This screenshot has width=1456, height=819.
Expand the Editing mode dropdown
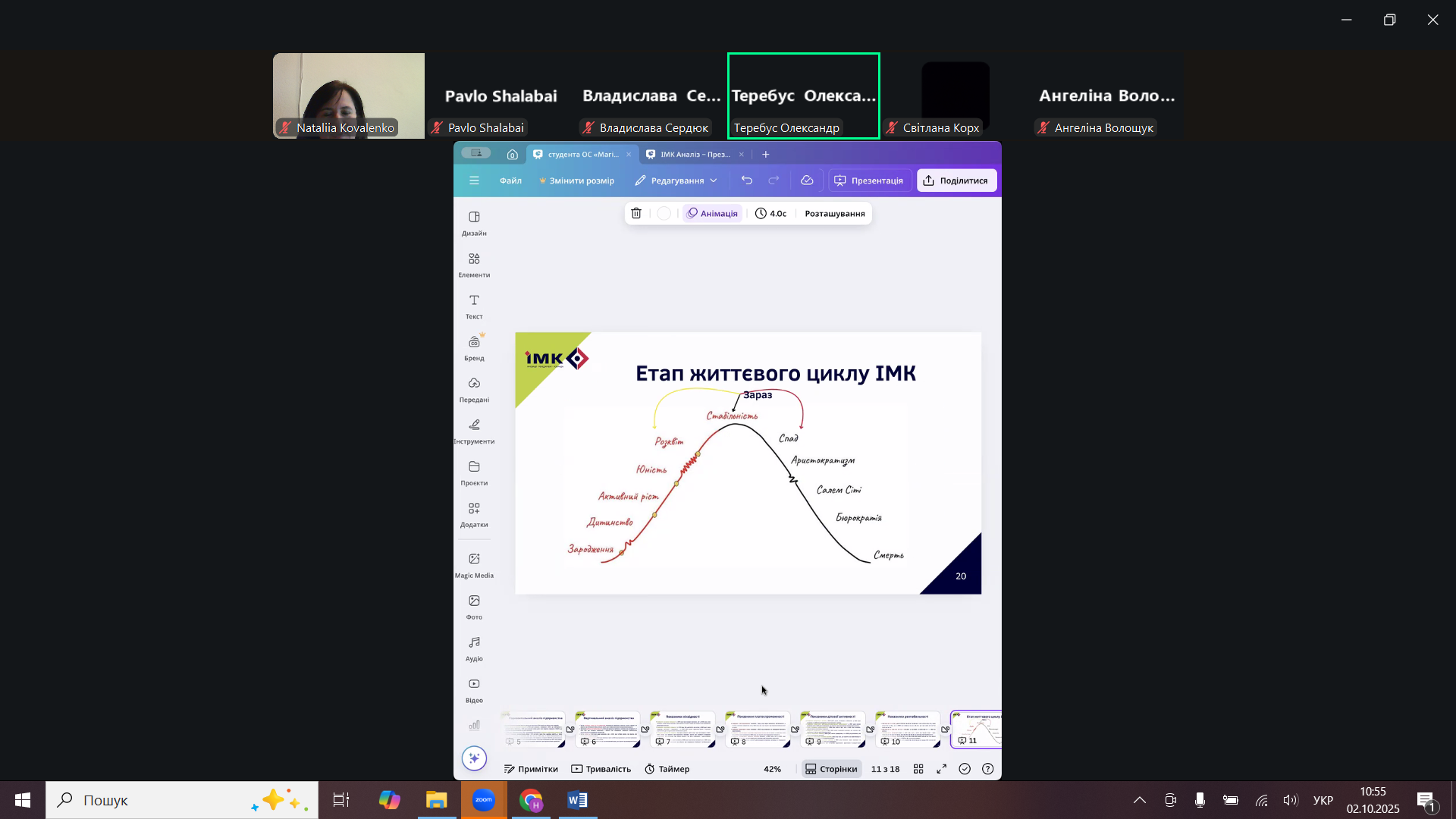point(676,180)
